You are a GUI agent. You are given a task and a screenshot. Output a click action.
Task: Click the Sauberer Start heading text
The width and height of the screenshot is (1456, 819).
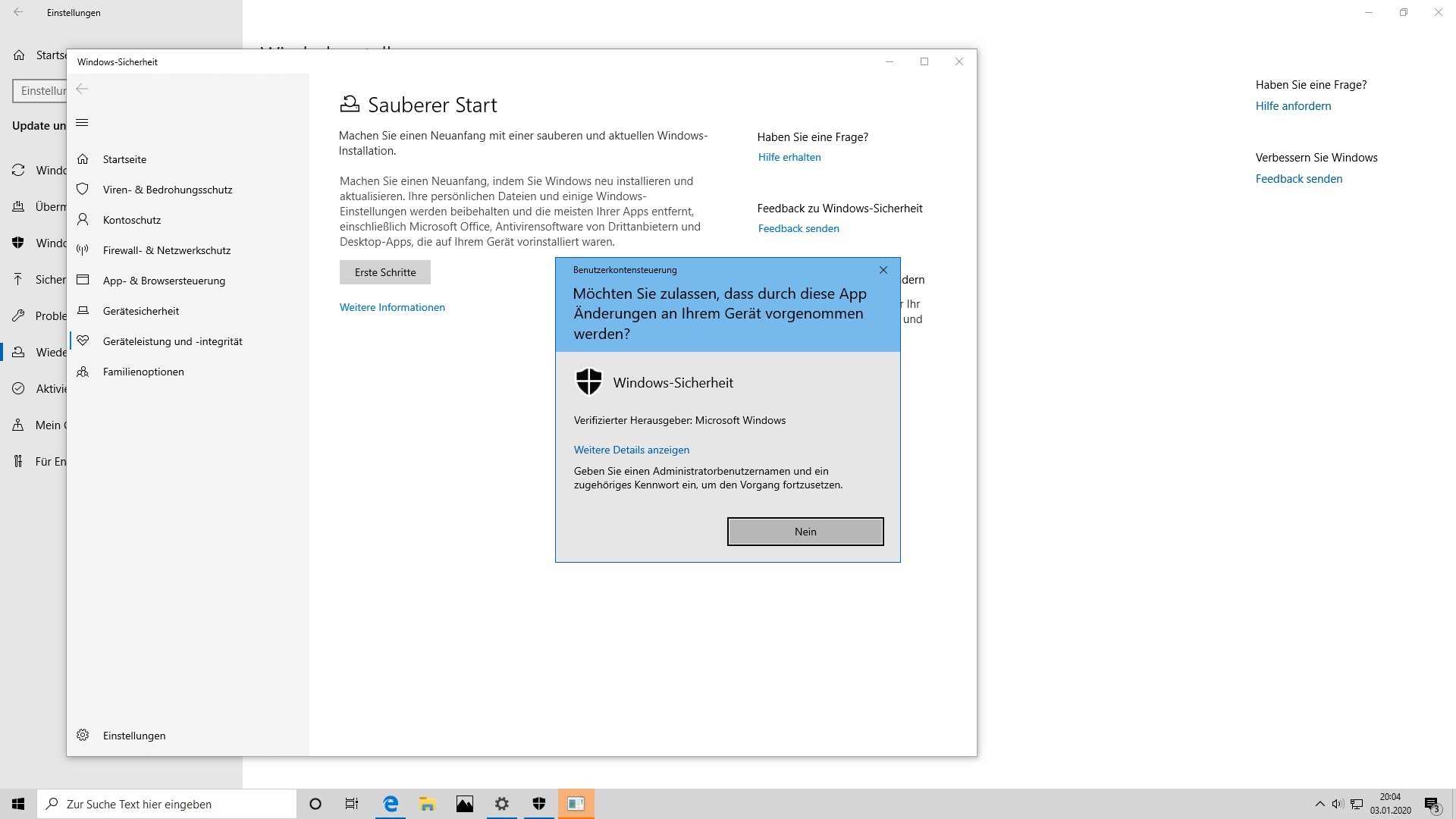pos(432,105)
